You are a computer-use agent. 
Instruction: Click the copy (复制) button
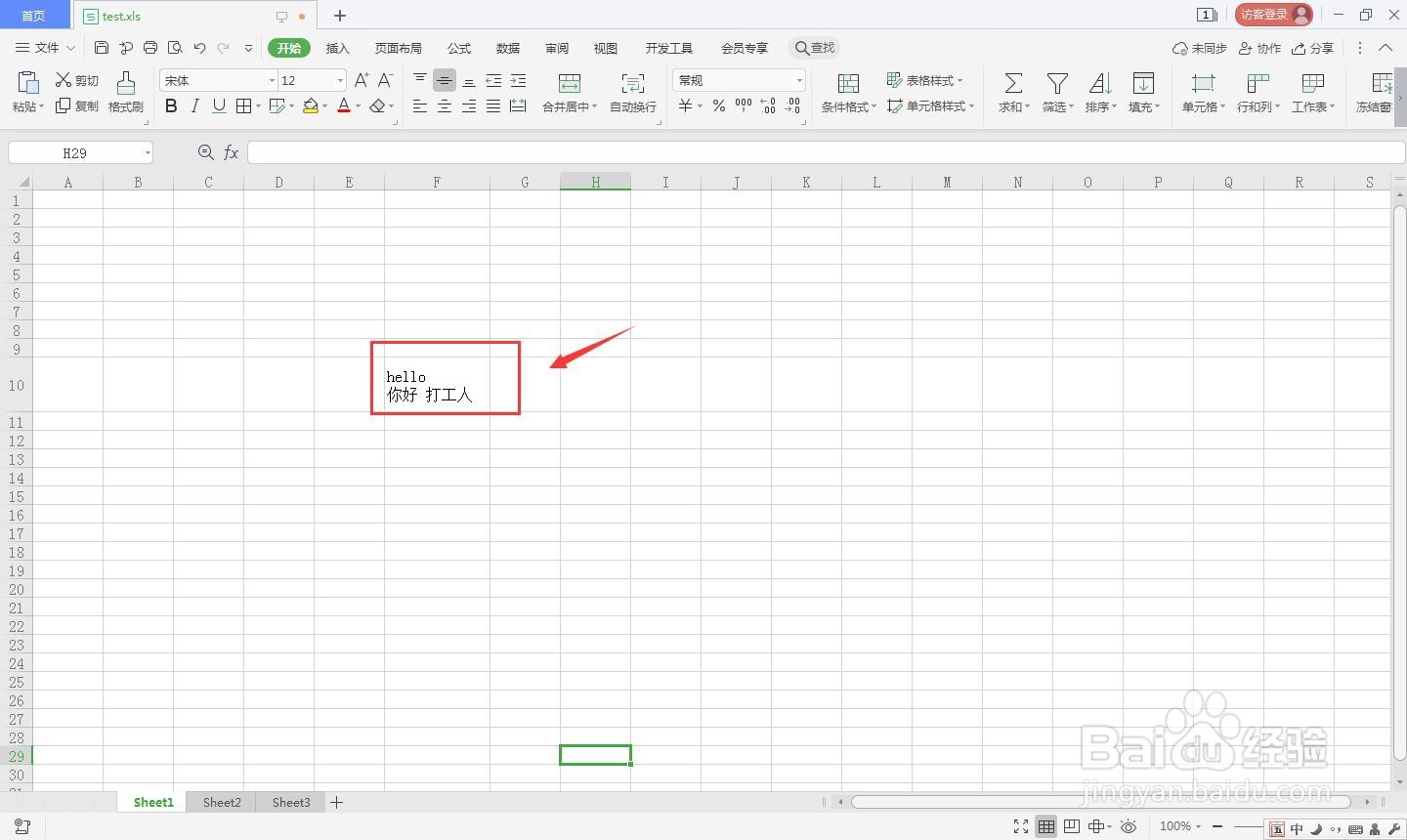click(76, 105)
